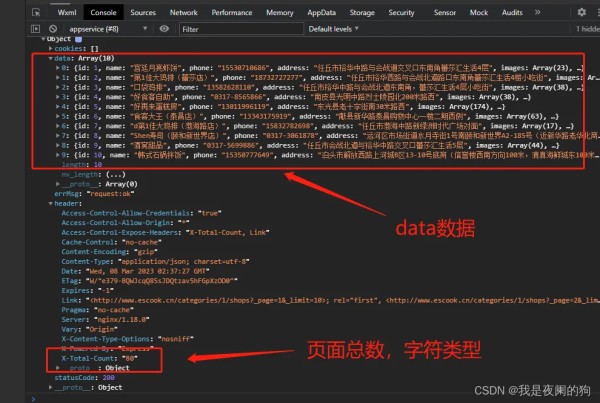Activate the inspect element picker icon
Image resolution: width=600 pixels, height=403 pixels.
[x=36, y=13]
